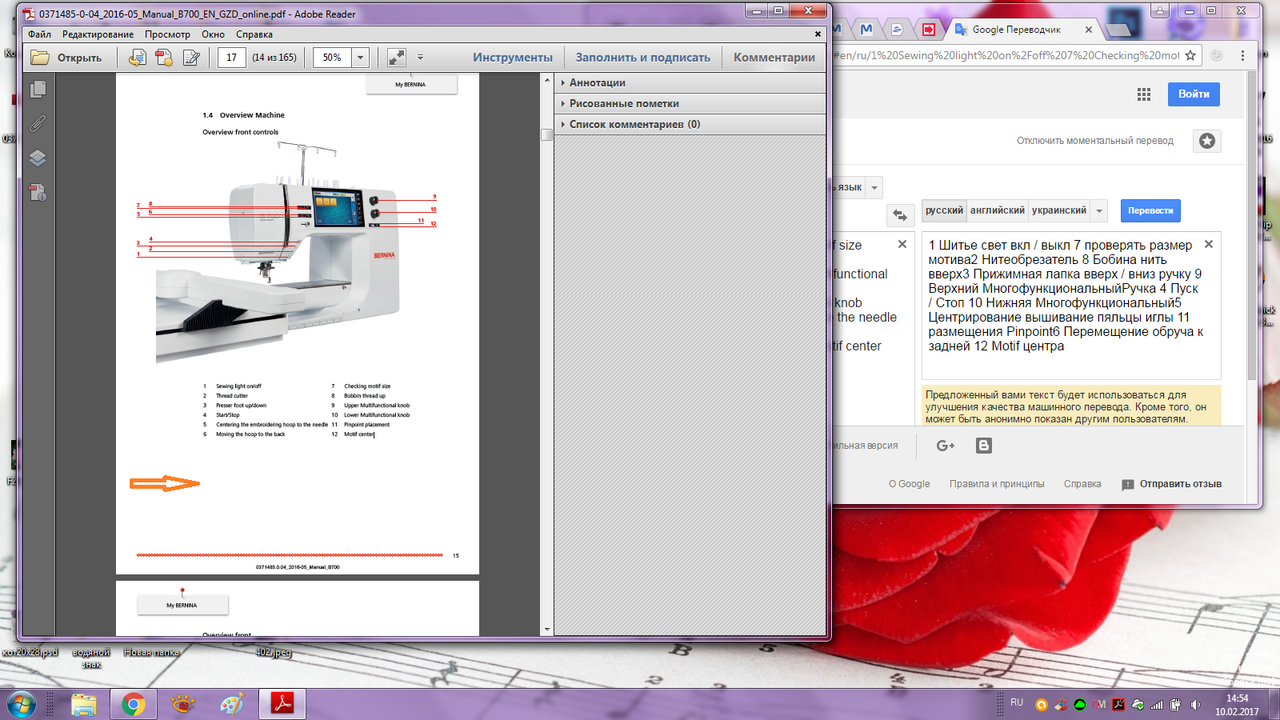Open the phrasebook star button
Screen dimensions: 1280x720
coord(1207,141)
